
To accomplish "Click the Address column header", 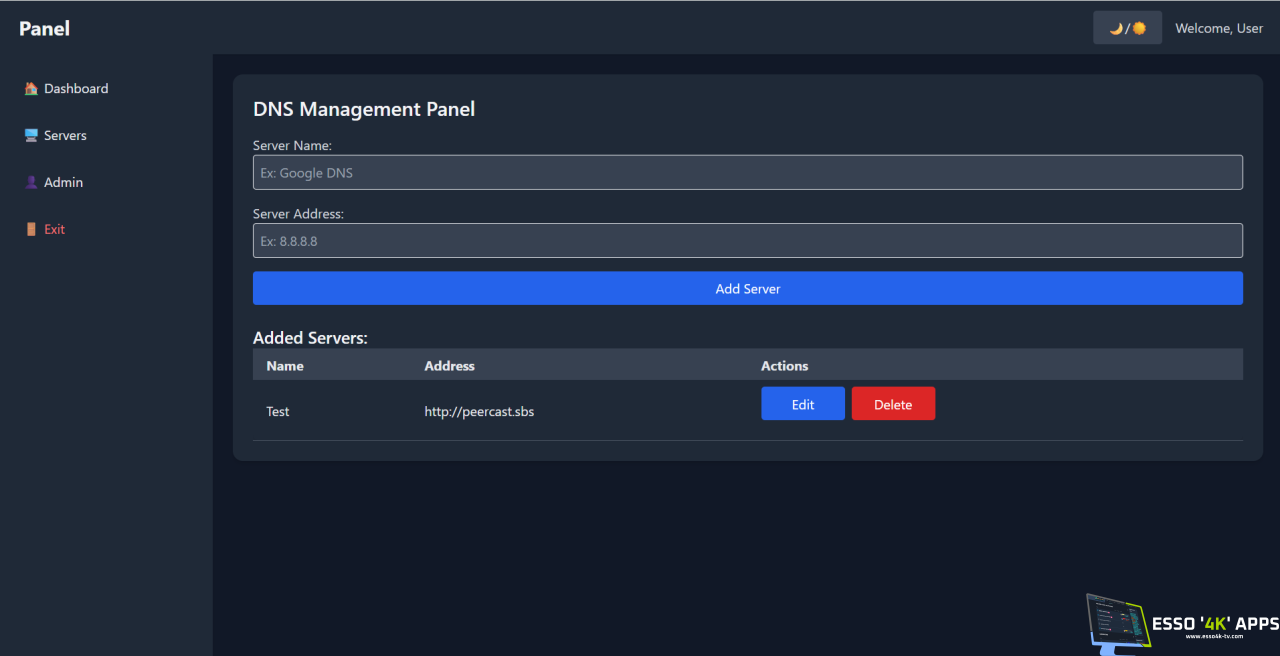I will tap(449, 366).
